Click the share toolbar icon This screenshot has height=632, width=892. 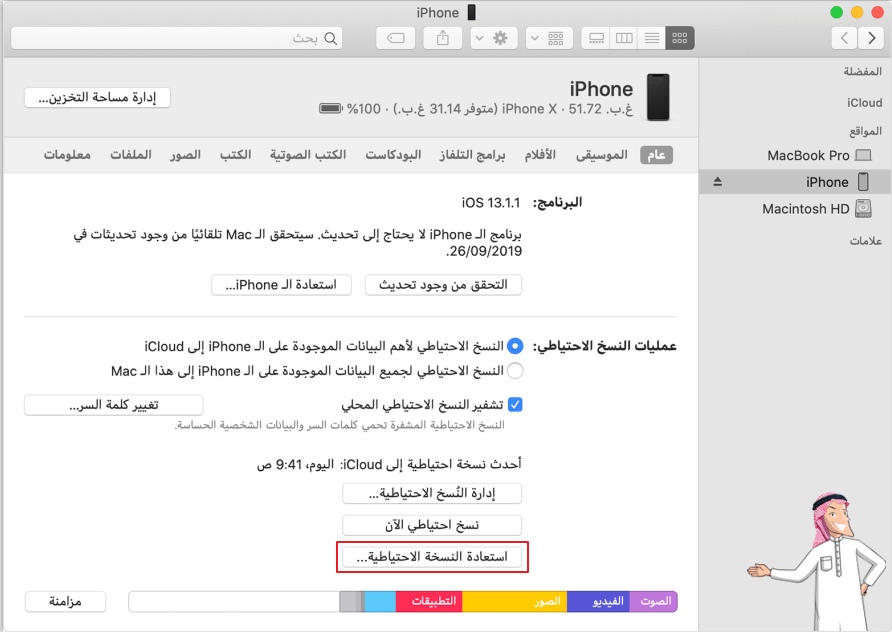pos(443,38)
